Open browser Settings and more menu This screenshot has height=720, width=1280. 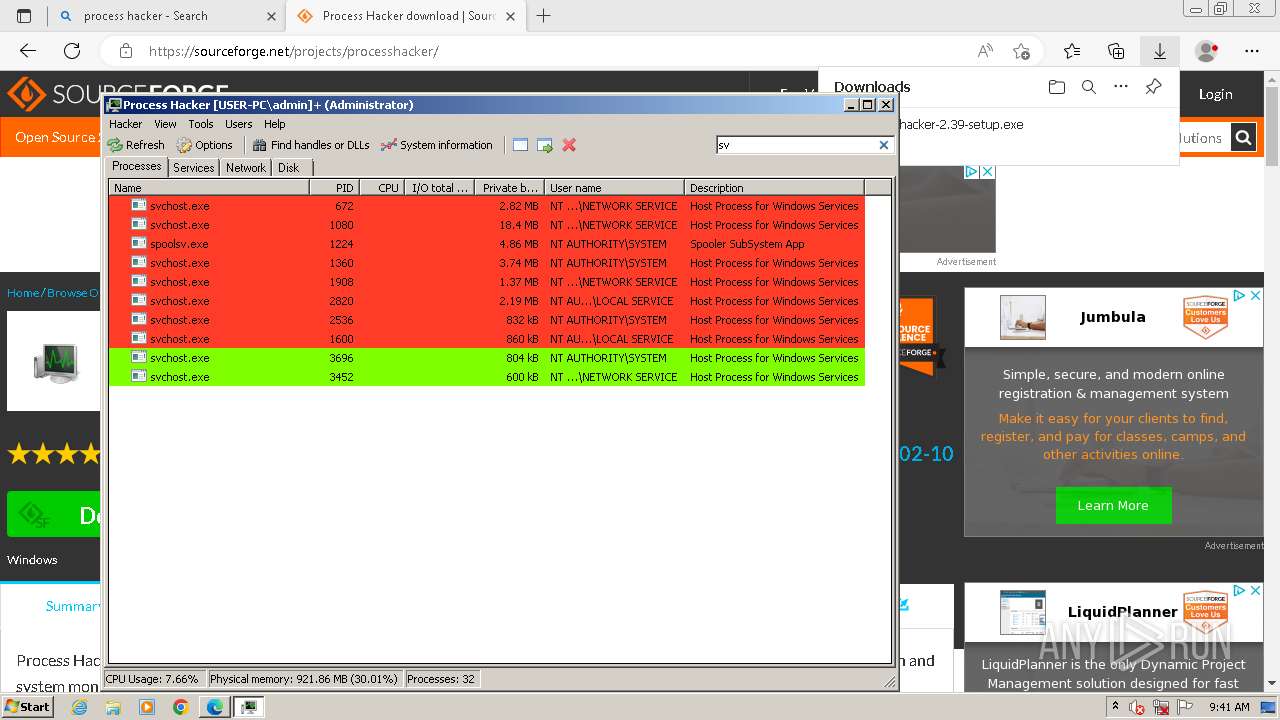point(1252,51)
